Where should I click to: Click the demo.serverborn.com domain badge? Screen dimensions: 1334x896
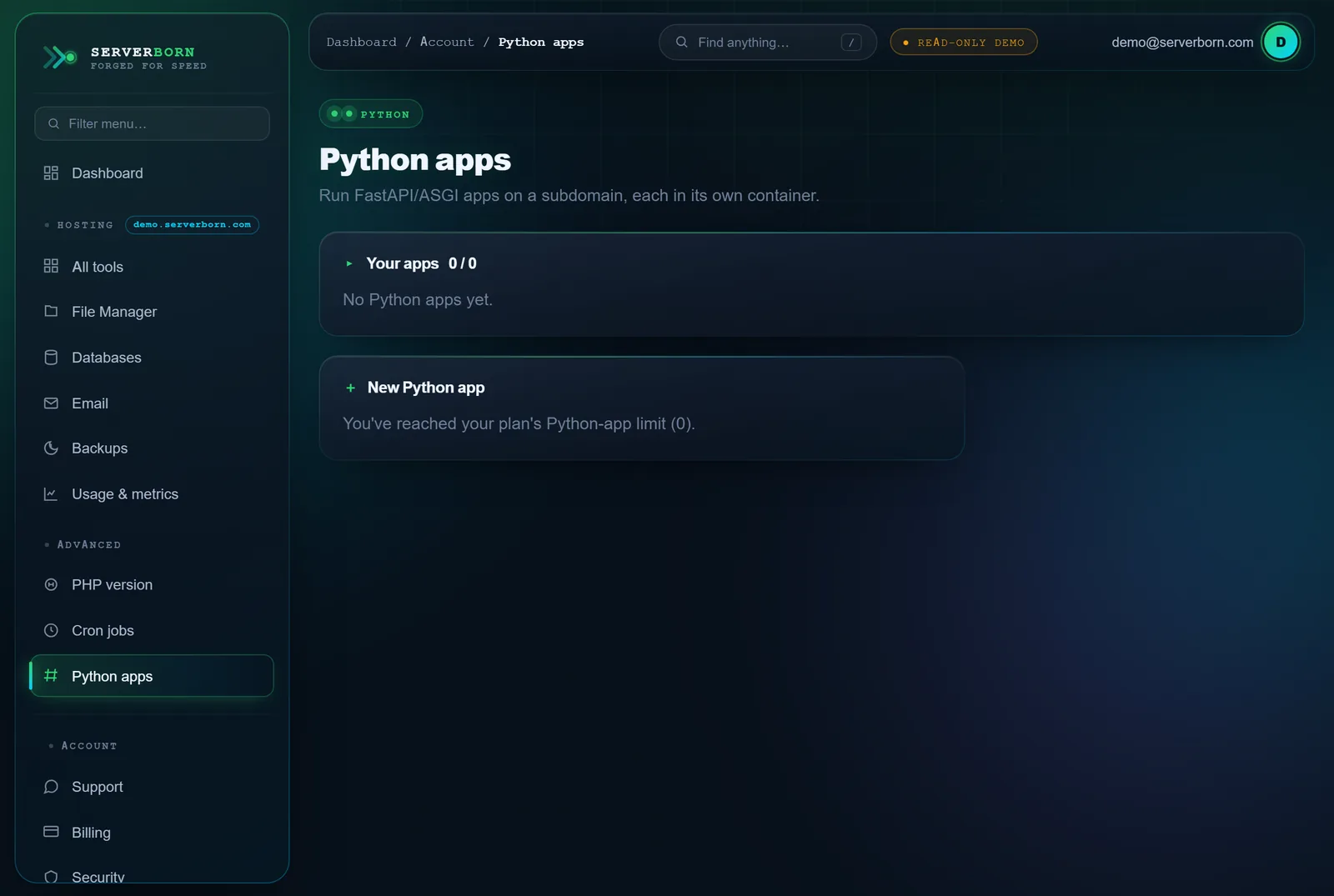pos(192,224)
